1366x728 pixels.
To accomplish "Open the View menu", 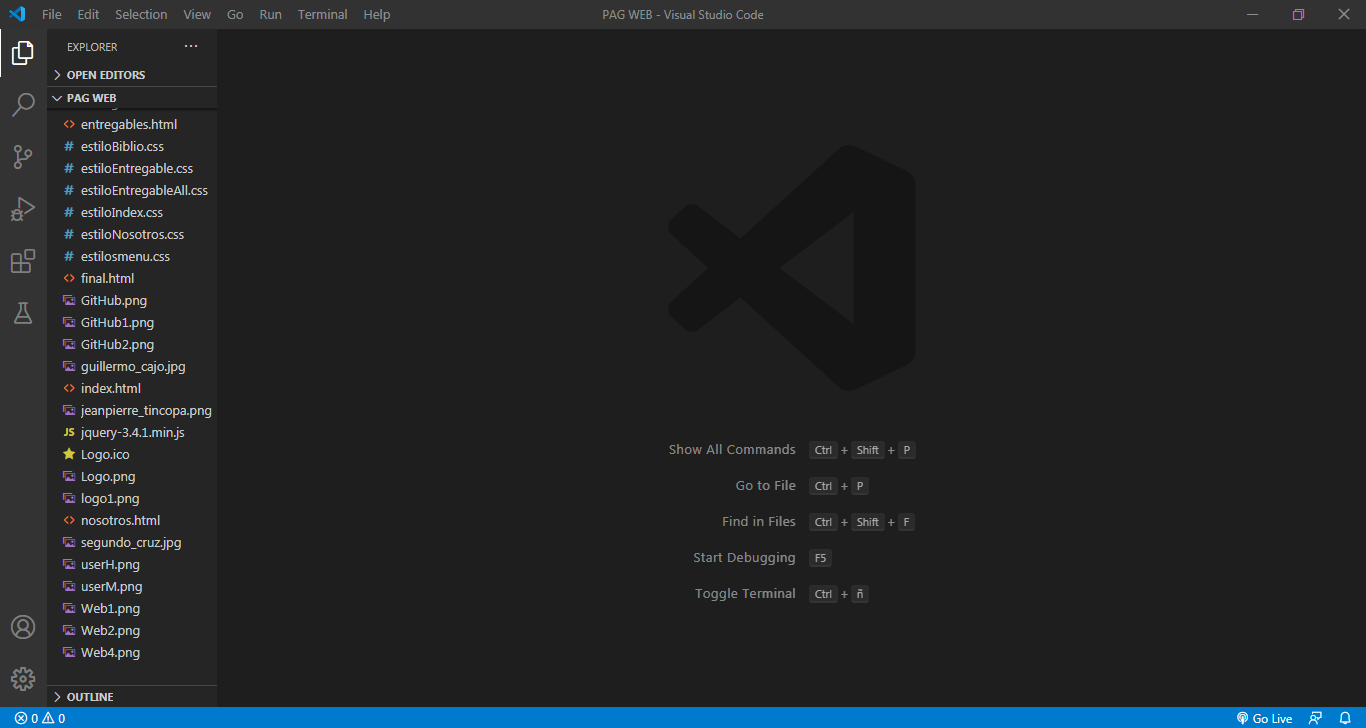I will [197, 14].
